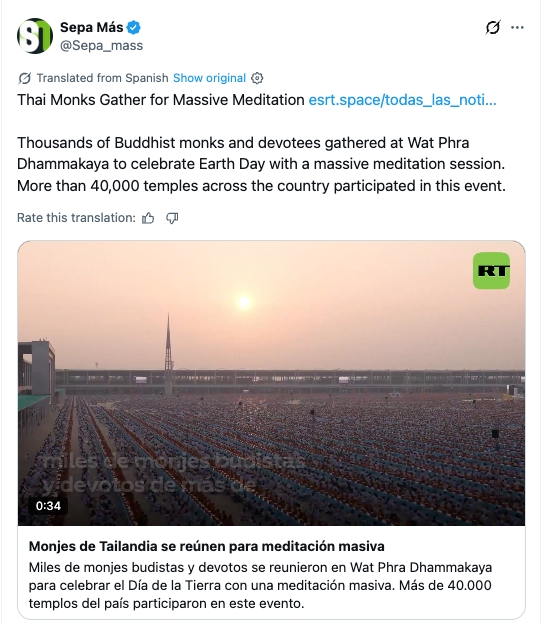
Task: Click the Sepa Más display name
Action: 92,27
